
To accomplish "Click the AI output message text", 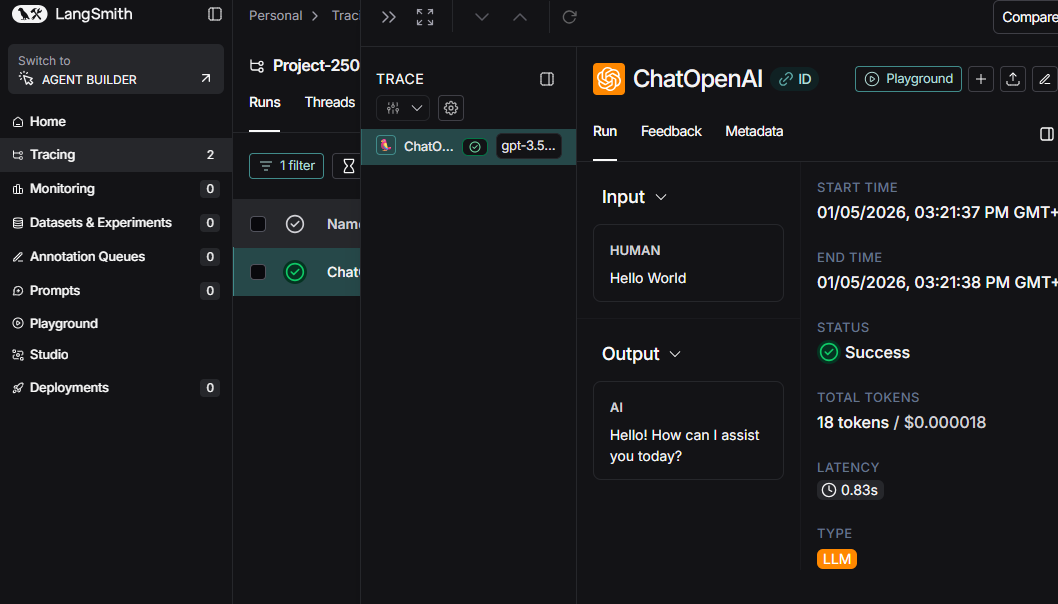I will (684, 445).
